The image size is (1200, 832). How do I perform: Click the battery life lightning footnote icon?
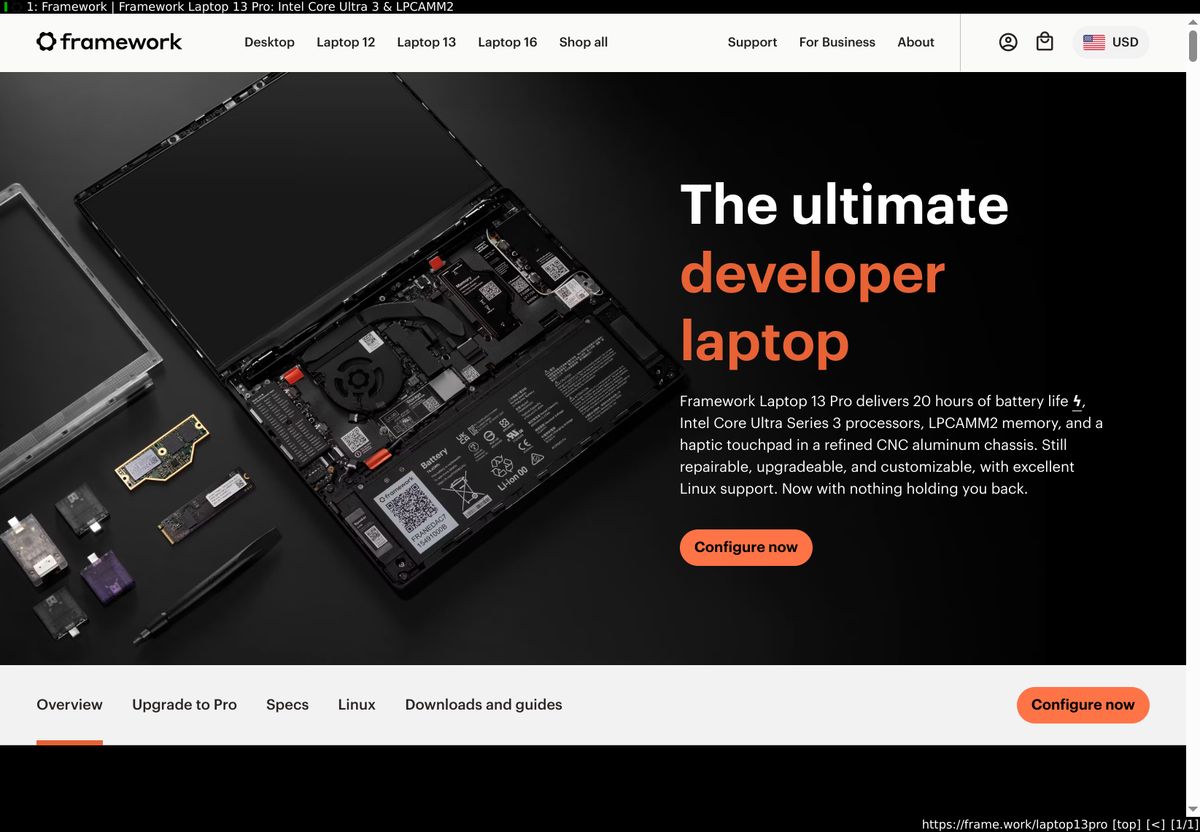[1077, 402]
